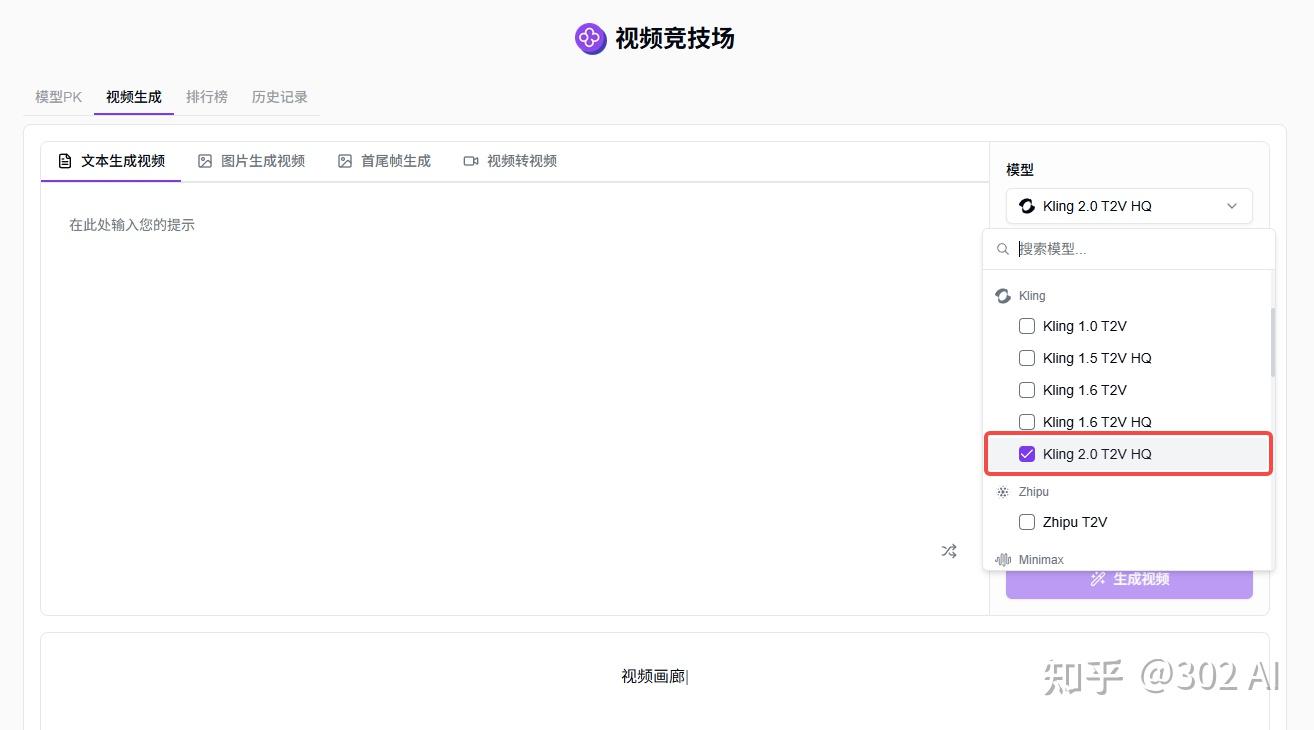
Task: Click the camera icon on 视频转视频 tab
Action: 471,161
